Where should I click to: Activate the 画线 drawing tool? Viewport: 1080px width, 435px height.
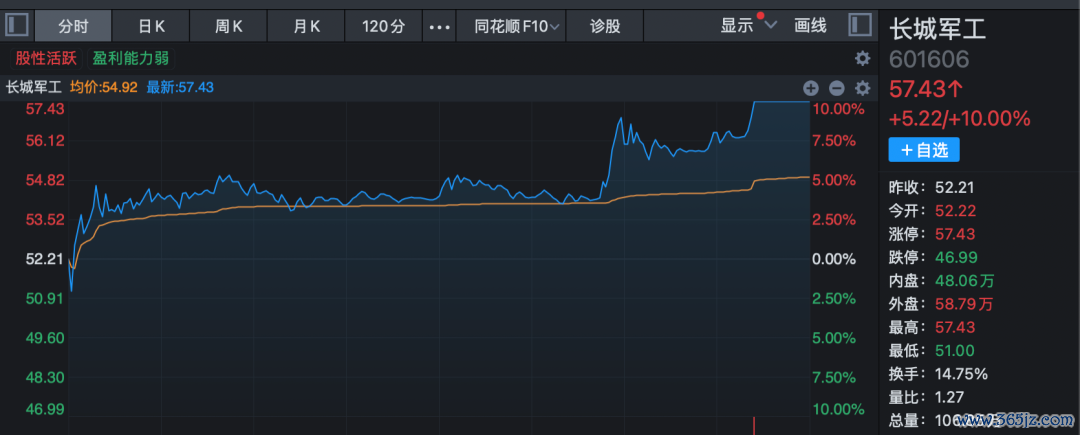[x=810, y=26]
